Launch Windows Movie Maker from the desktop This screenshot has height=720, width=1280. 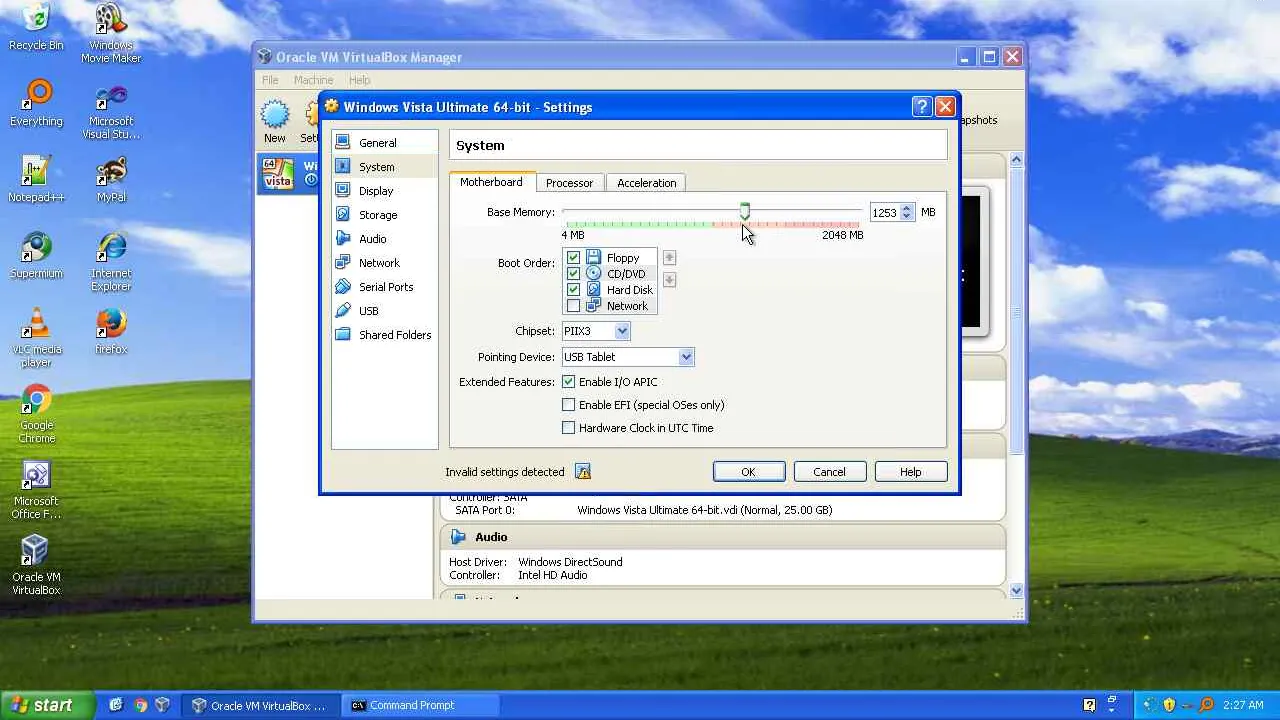pyautogui.click(x=111, y=34)
